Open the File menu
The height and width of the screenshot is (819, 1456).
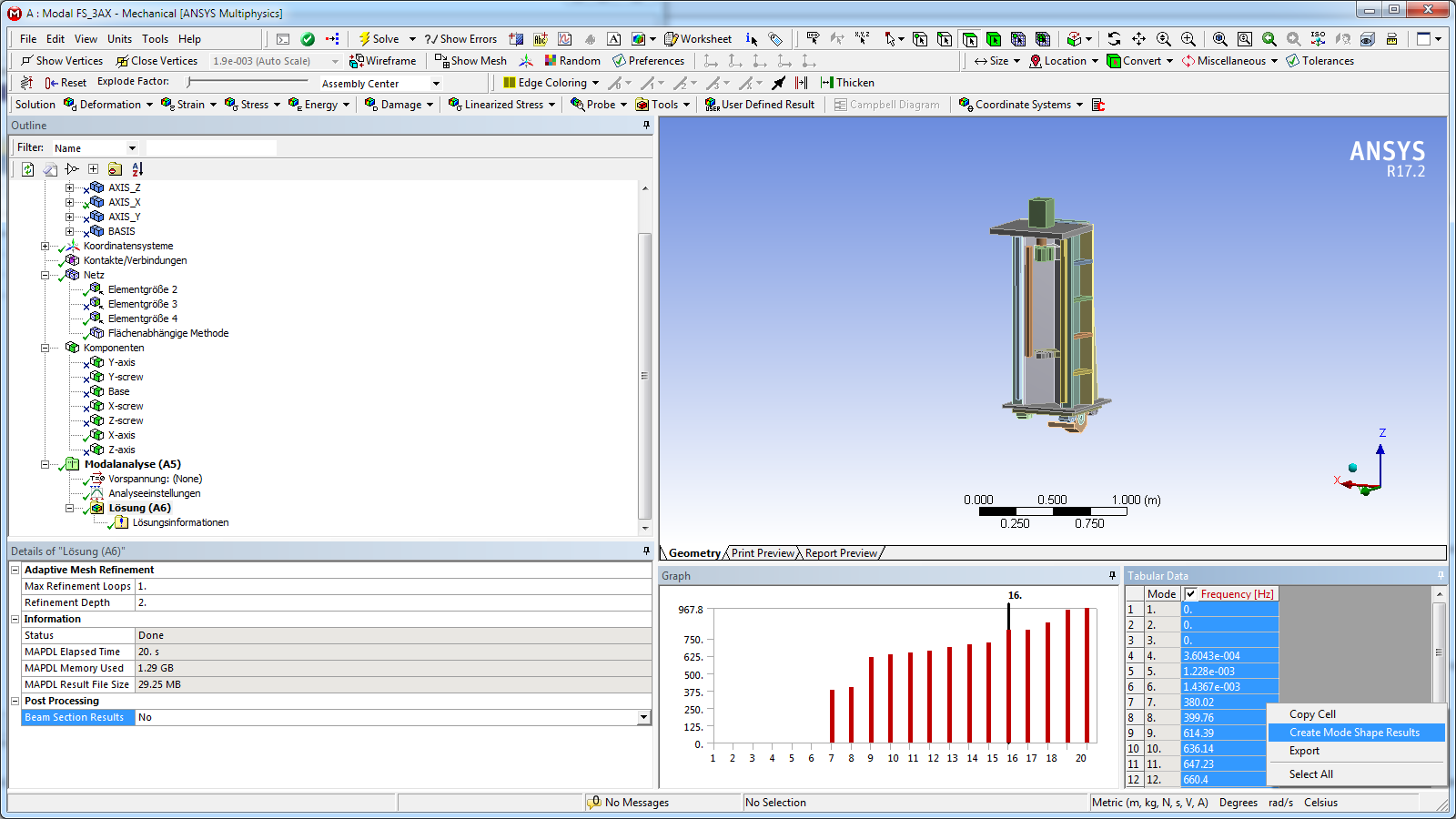click(x=28, y=39)
